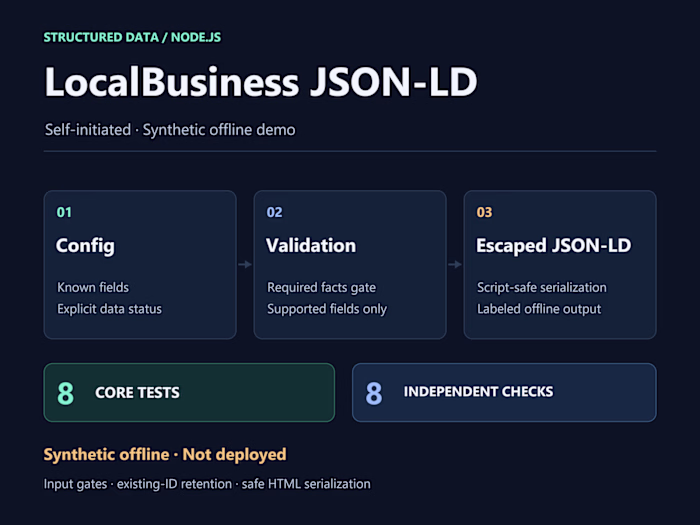Click the 'Required facts gate' text
Image resolution: width=700 pixels, height=525 pixels.
321,288
